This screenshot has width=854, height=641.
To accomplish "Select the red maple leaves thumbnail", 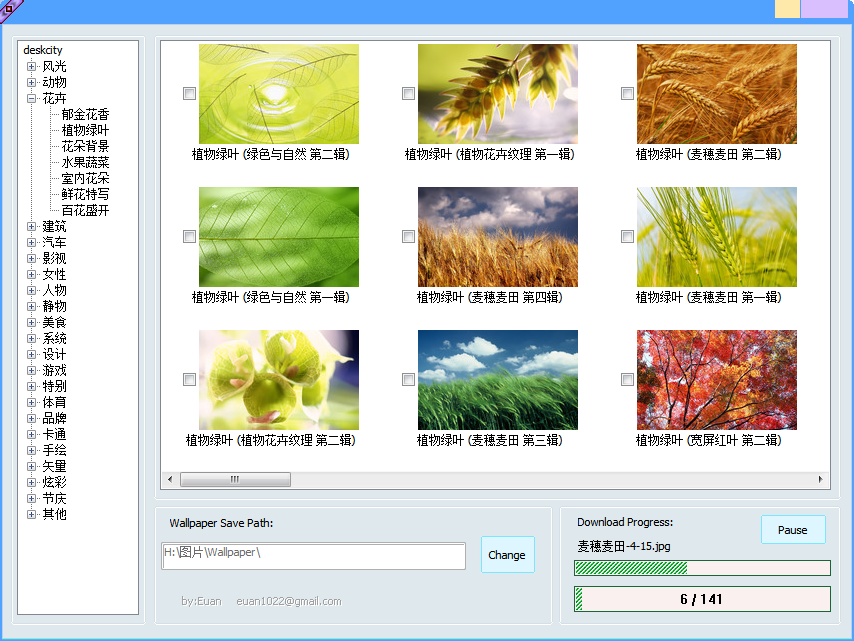I will tap(716, 379).
